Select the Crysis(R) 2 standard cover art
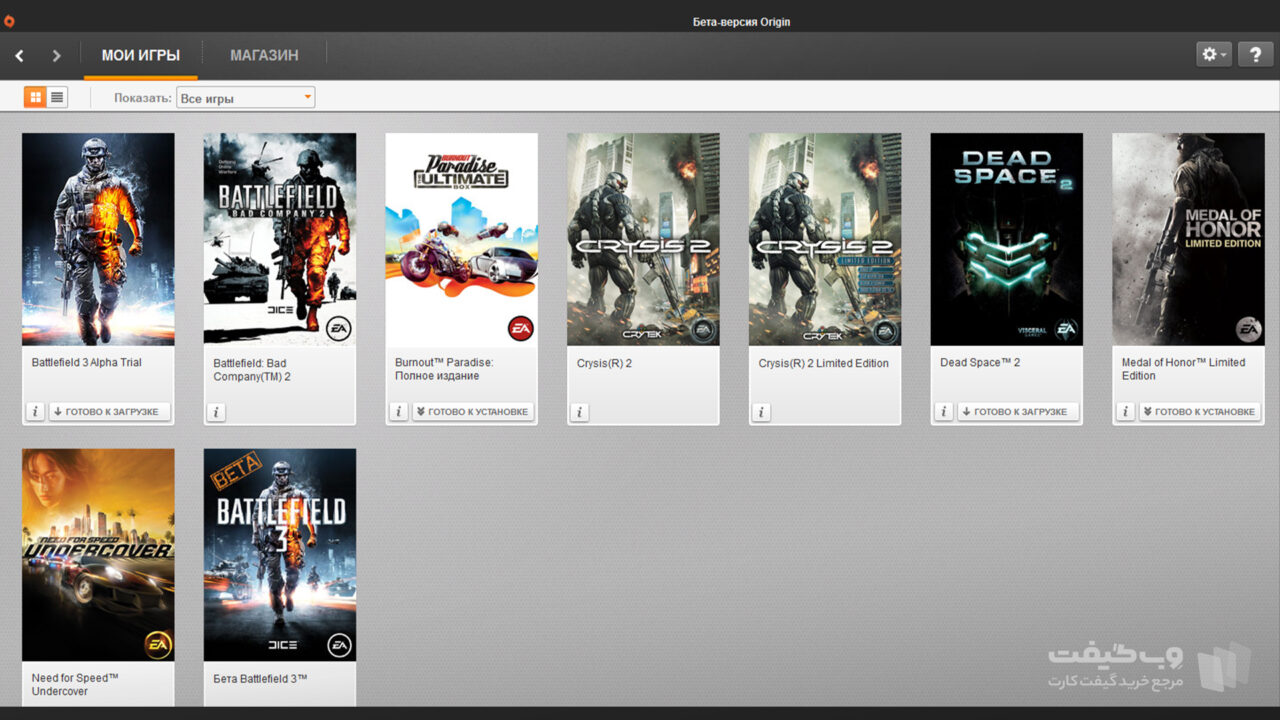The height and width of the screenshot is (720, 1280). (x=643, y=239)
